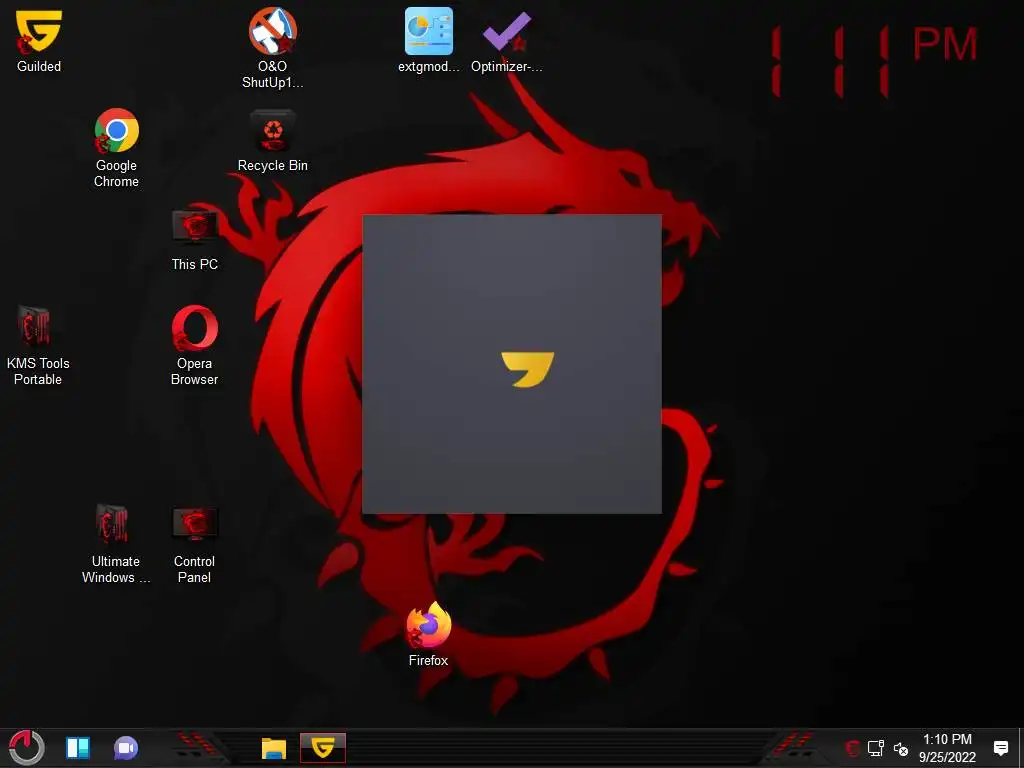Viewport: 1024px width, 768px height.
Task: Open the Guilded desktop shortcut
Action: [39, 40]
